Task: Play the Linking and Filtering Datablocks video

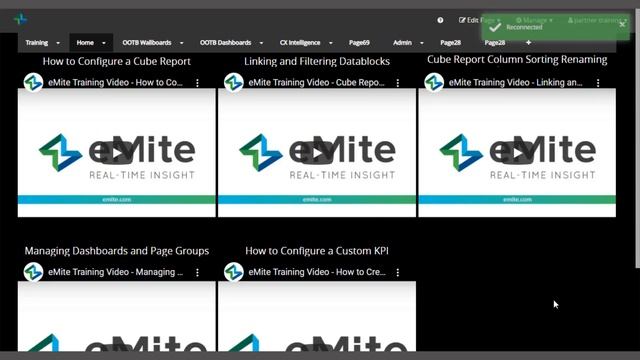Action: [x=317, y=153]
